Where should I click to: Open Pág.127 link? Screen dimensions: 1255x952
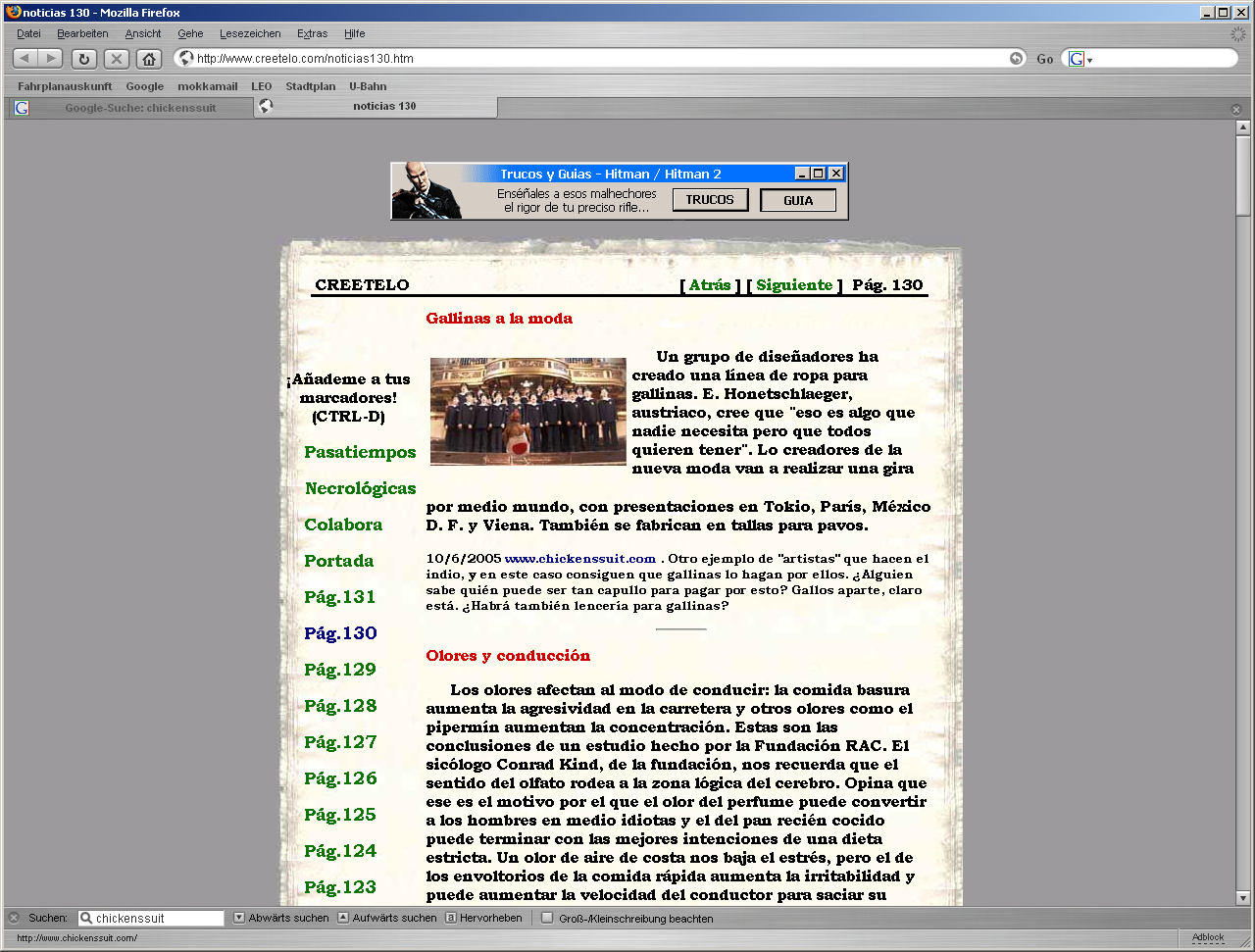[x=340, y=742]
